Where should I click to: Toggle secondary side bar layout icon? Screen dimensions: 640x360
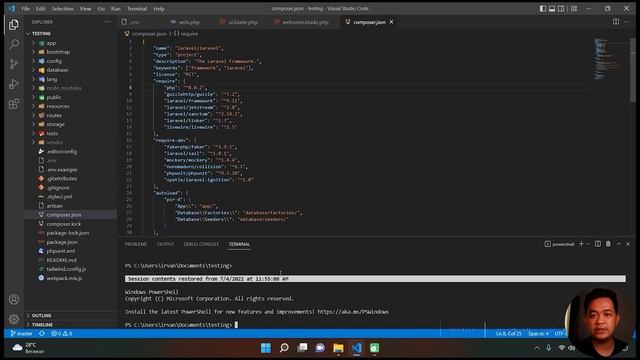pyautogui.click(x=561, y=9)
